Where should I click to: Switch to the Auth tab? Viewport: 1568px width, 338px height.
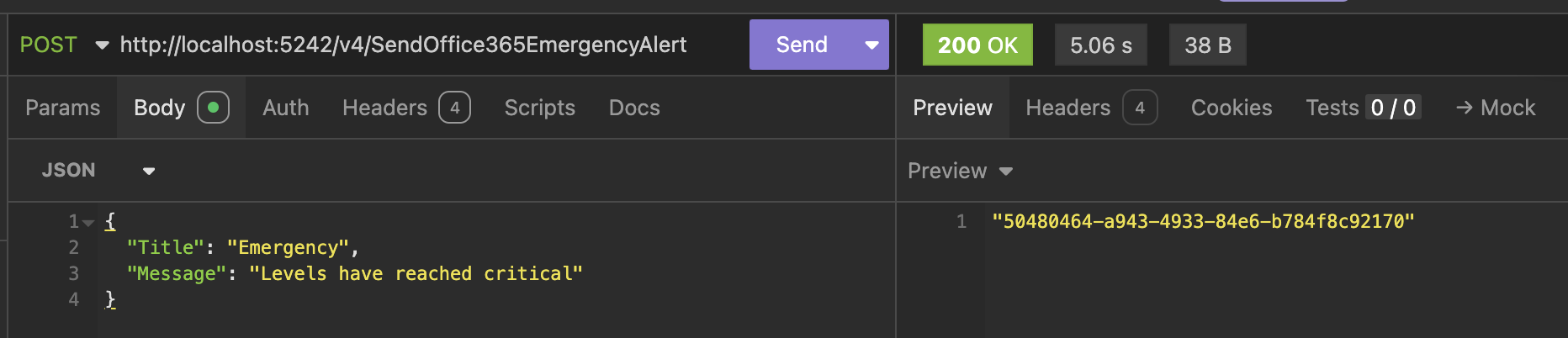pos(285,108)
